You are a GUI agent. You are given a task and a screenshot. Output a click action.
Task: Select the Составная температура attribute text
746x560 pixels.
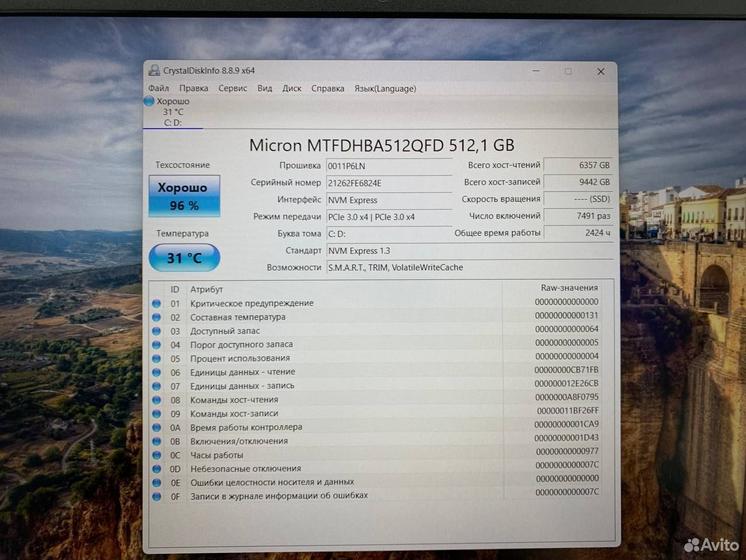pyautogui.click(x=238, y=317)
